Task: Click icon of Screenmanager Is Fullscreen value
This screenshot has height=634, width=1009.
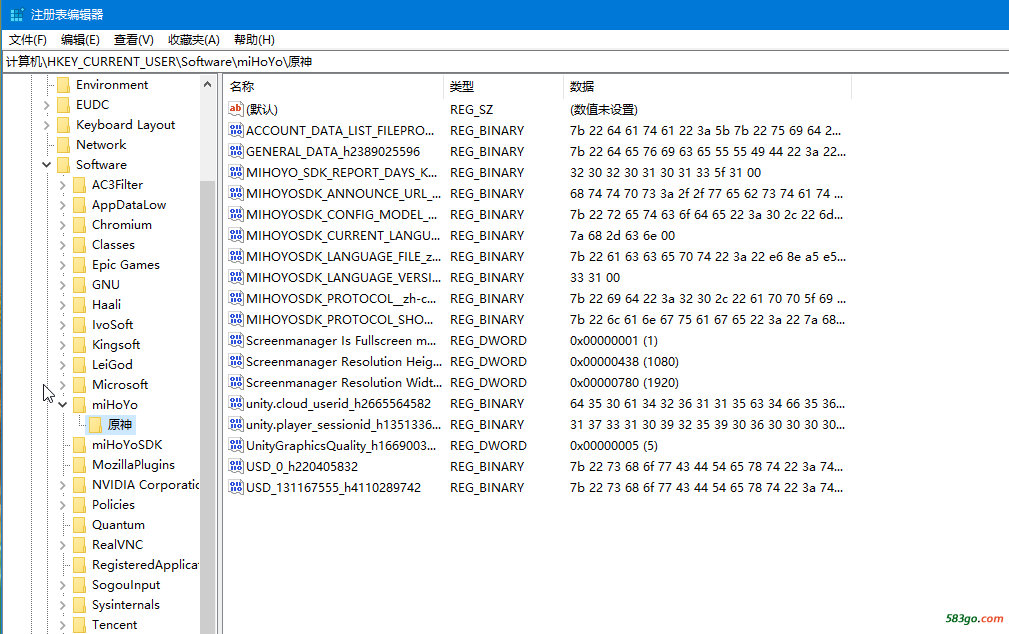Action: [236, 340]
